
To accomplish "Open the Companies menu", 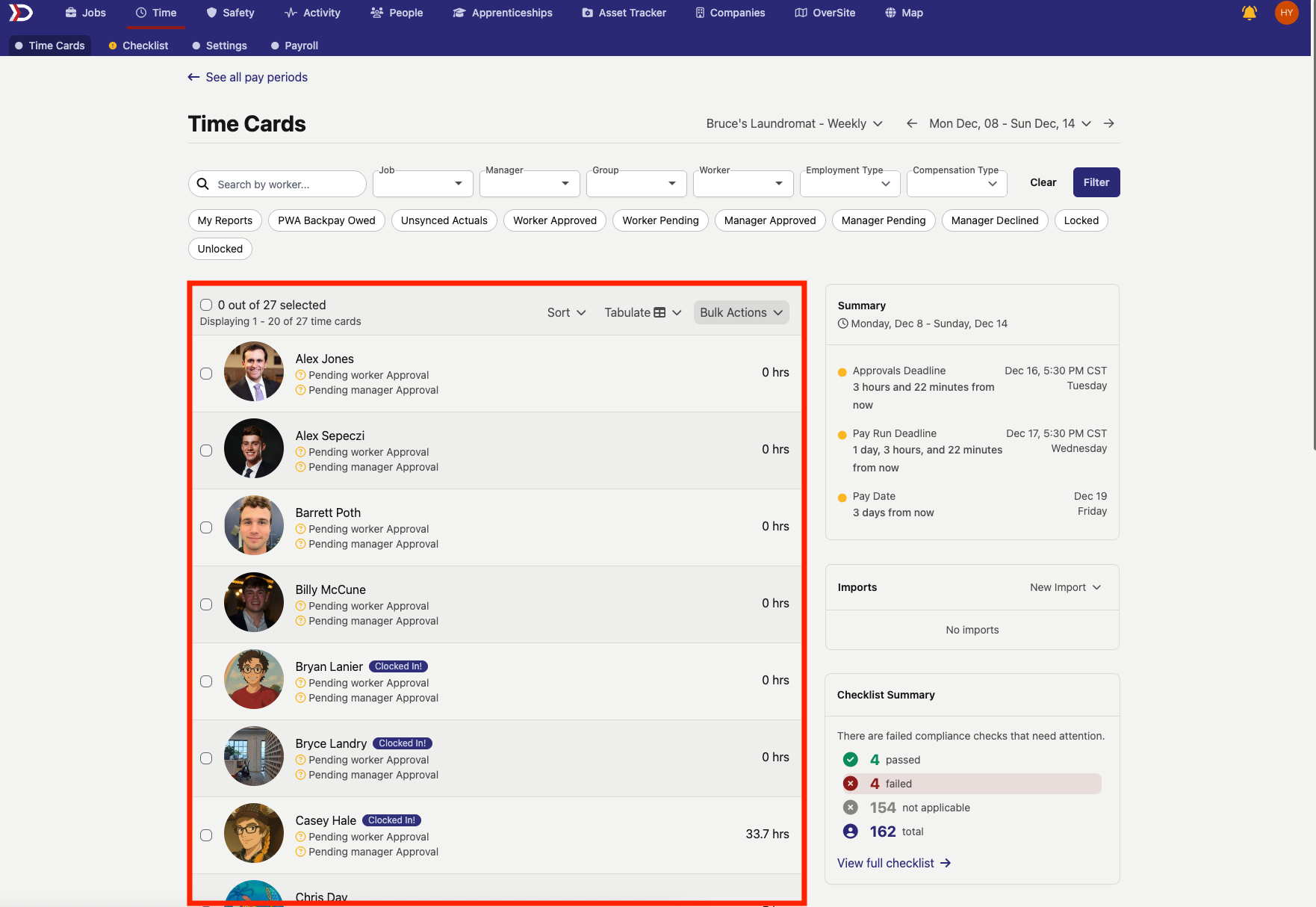I will pos(730,13).
